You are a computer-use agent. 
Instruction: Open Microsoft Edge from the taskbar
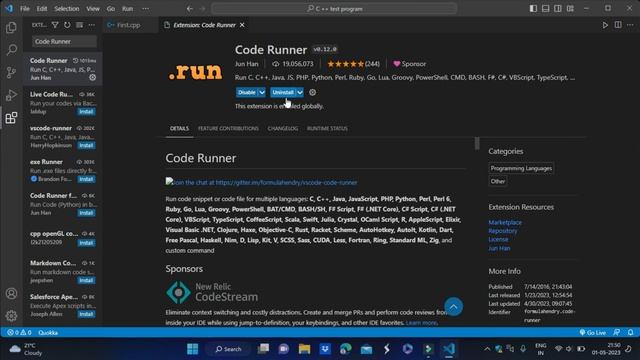(346, 349)
